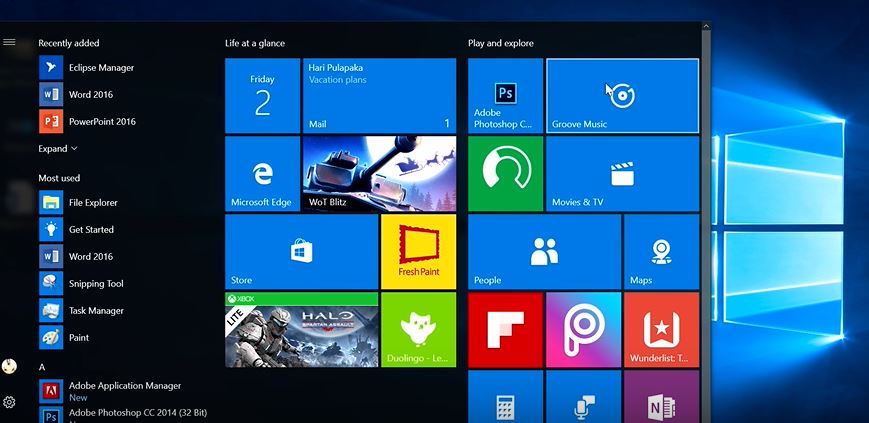Launch the Movies & TV tile
Screen dimensions: 869x423
[x=622, y=174]
